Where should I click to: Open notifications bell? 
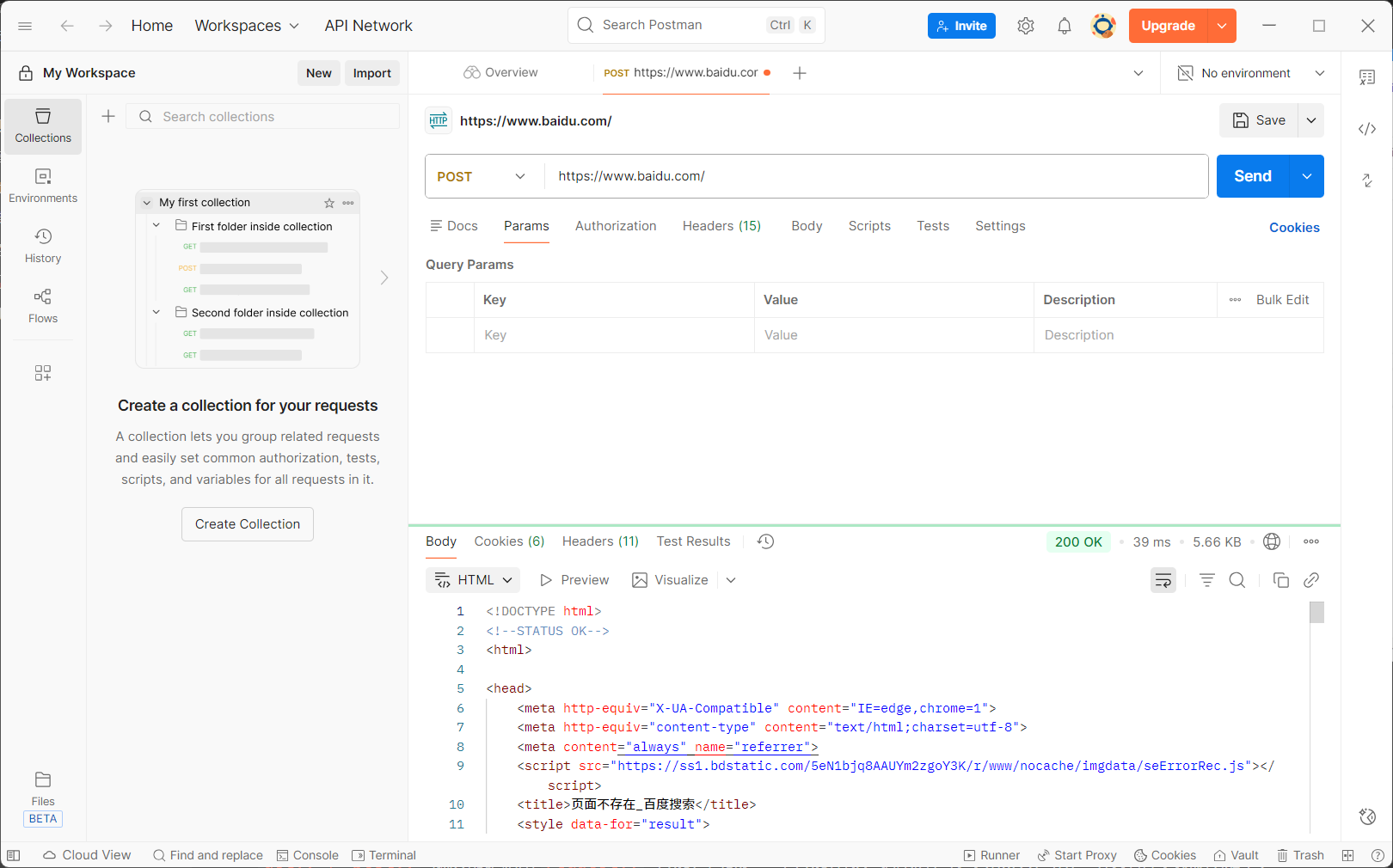(x=1065, y=26)
